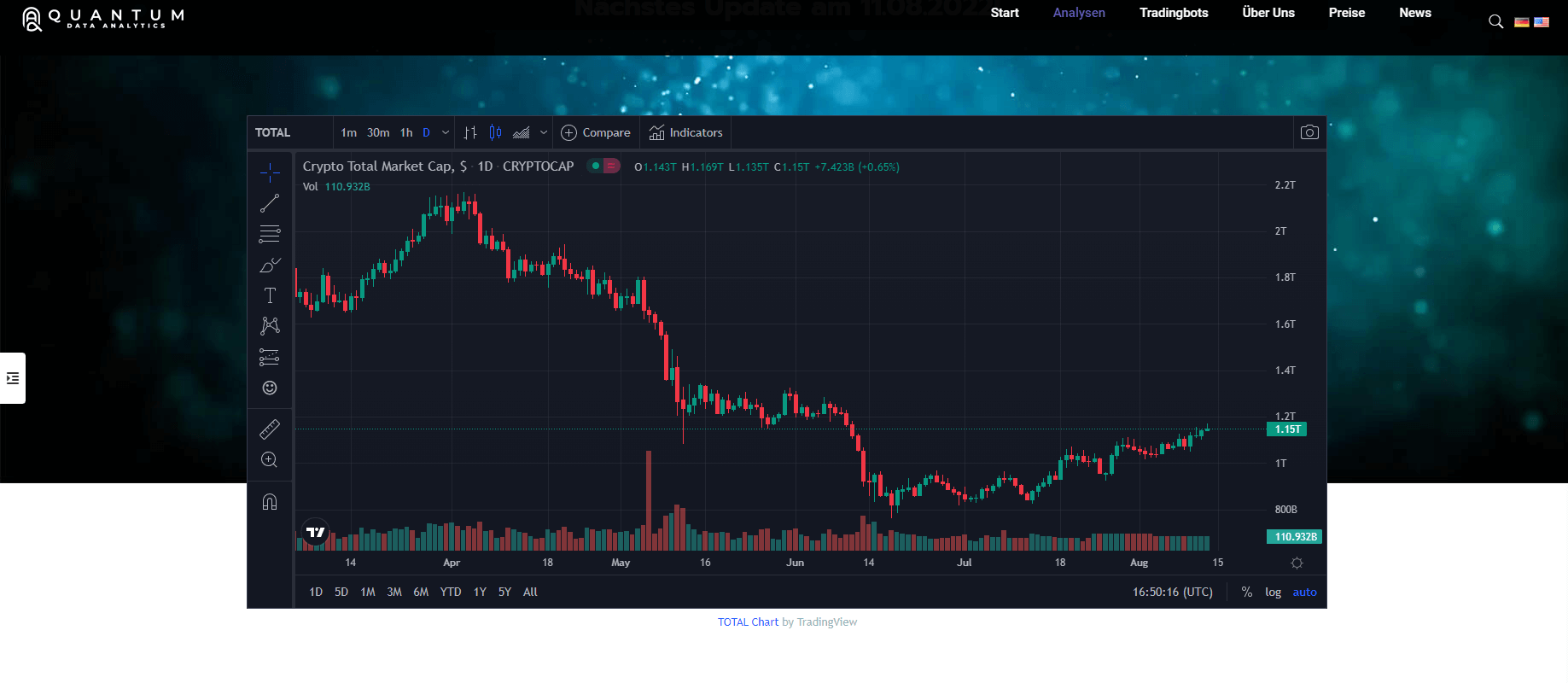Viewport: 1568px width, 683px height.
Task: Toggle logarithmic scale with log
Action: pyautogui.click(x=1273, y=592)
